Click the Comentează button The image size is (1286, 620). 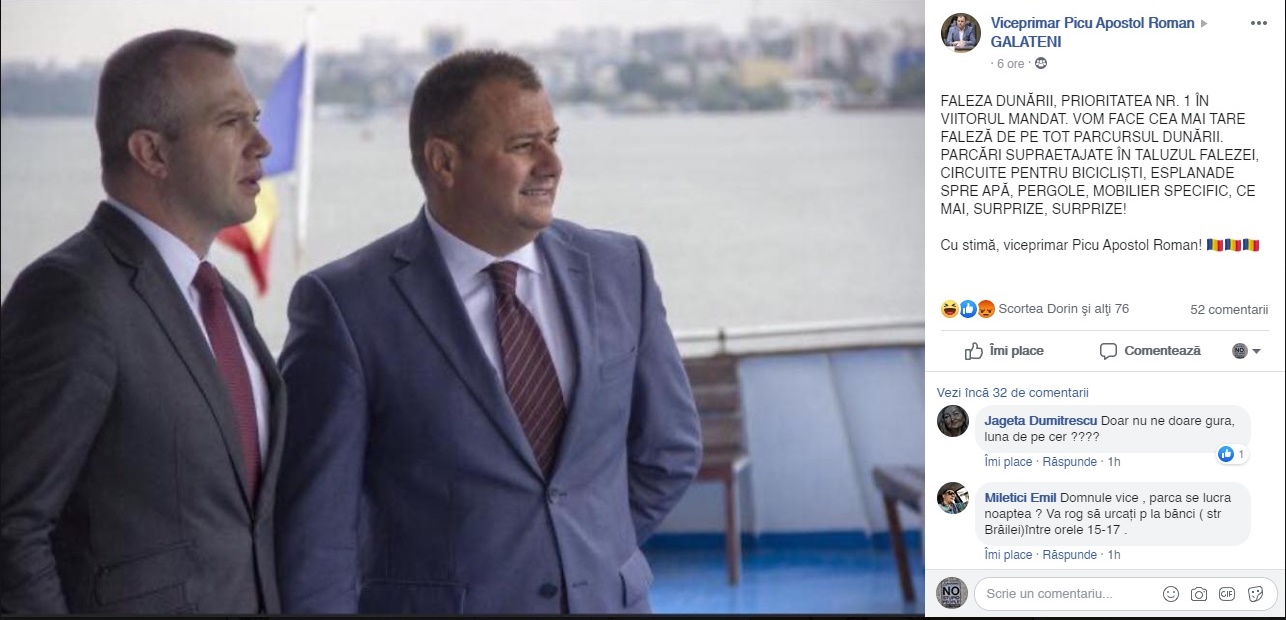click(1150, 351)
